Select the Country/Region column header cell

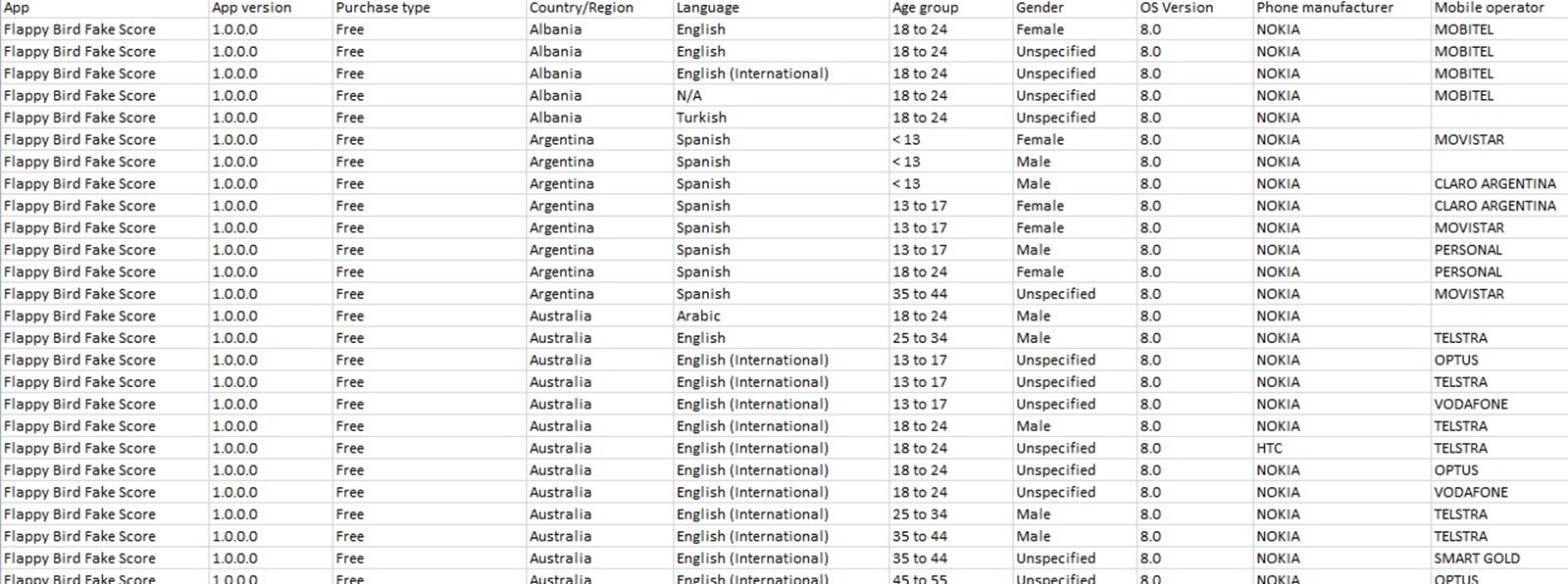599,8
